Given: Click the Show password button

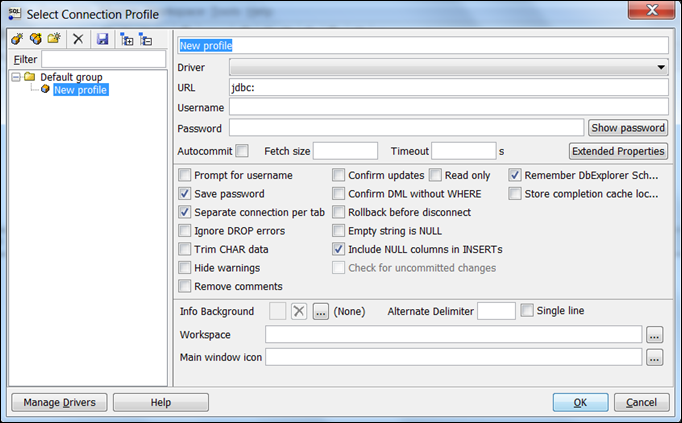Looking at the screenshot, I should coord(627,128).
